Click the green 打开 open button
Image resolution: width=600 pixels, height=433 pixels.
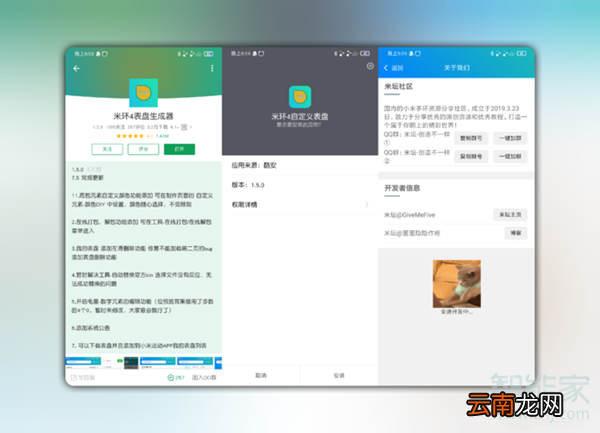click(x=179, y=149)
